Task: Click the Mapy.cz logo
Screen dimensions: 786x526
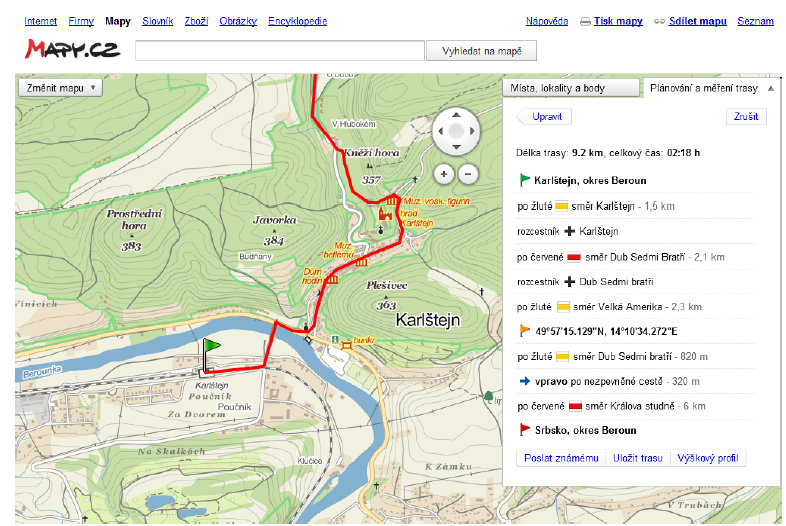Action: tap(73, 49)
